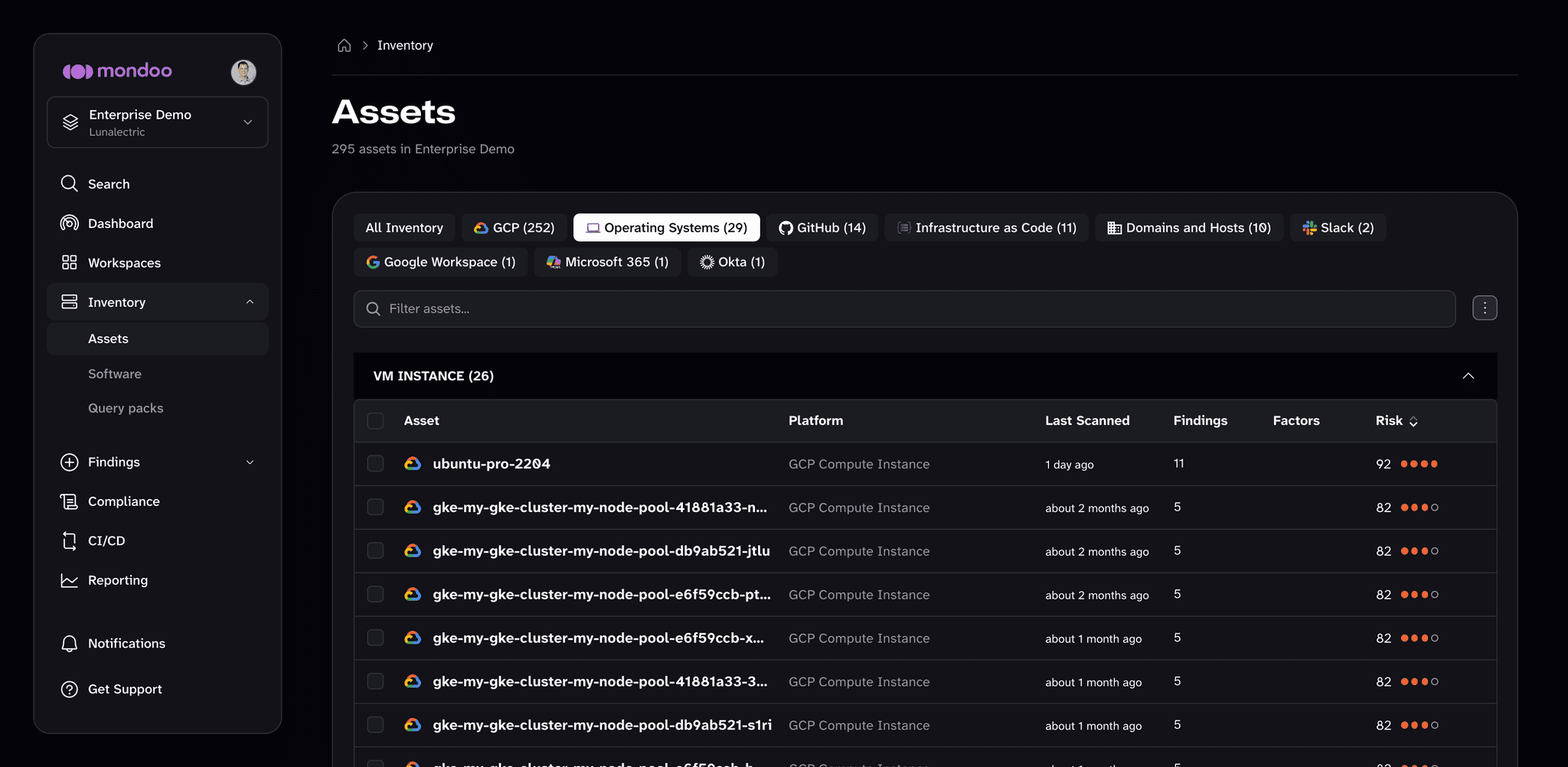Click the Risk column sort icon
1568x767 pixels.
click(1413, 422)
